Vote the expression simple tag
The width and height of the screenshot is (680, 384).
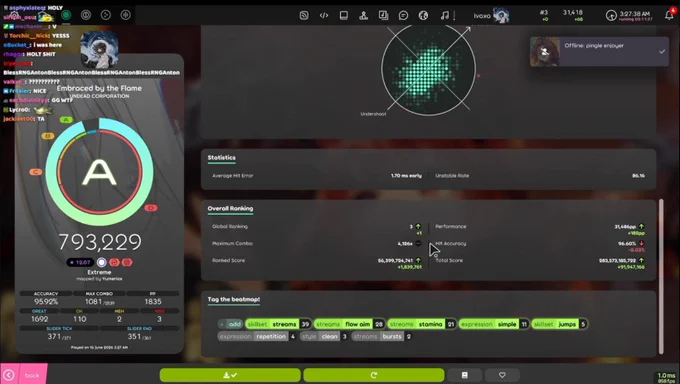click(x=494, y=324)
